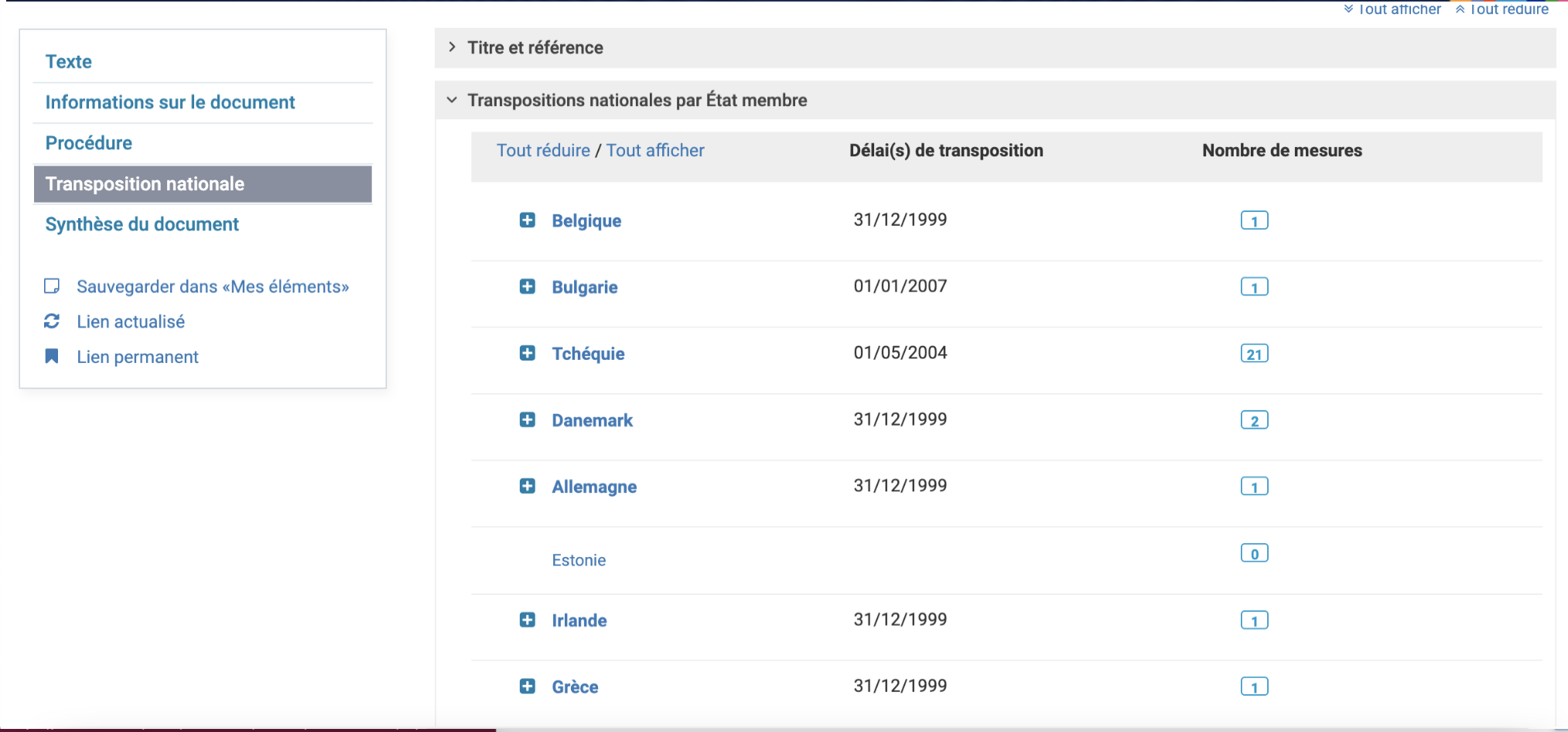1568x732 pixels.
Task: Click Tout afficher in table header
Action: pyautogui.click(x=655, y=151)
